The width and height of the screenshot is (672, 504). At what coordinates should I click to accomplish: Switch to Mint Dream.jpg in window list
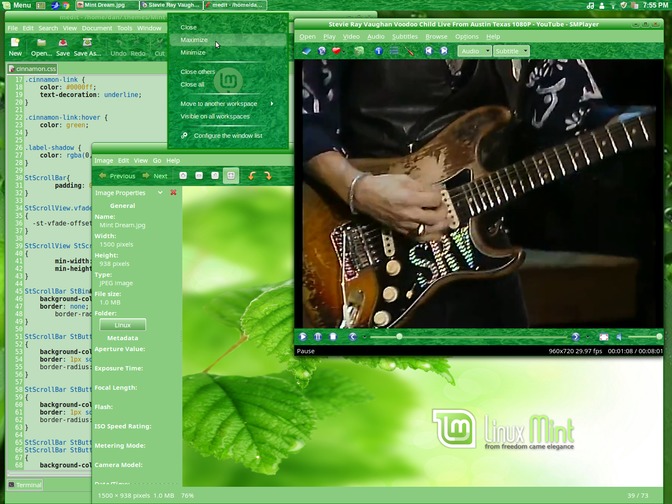click(x=107, y=5)
